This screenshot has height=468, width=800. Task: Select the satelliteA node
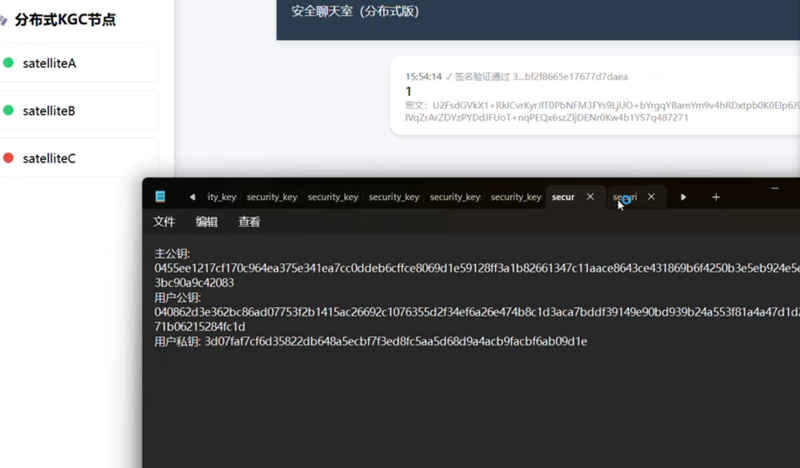[x=79, y=63]
